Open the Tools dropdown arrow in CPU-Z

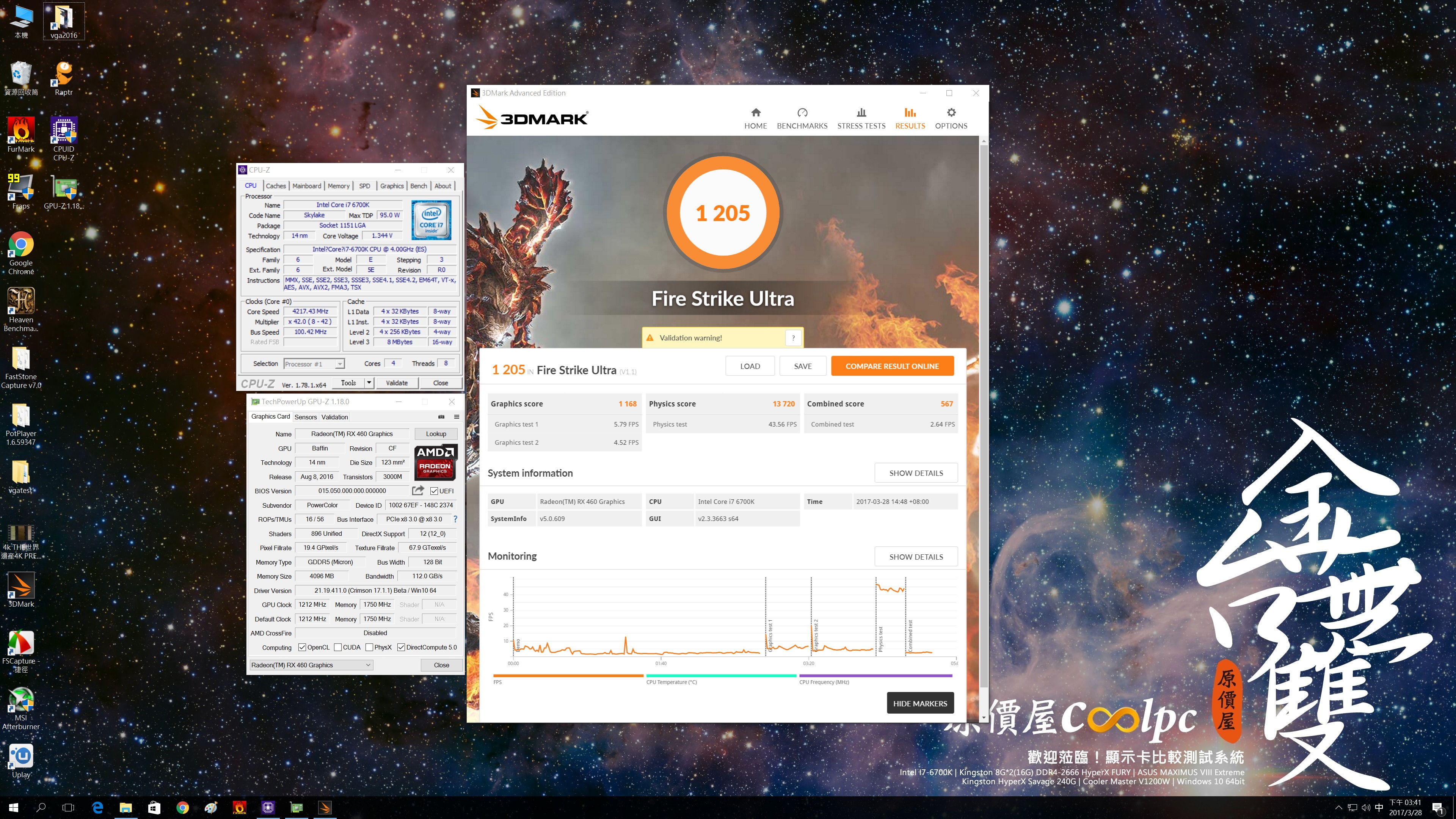tap(369, 383)
